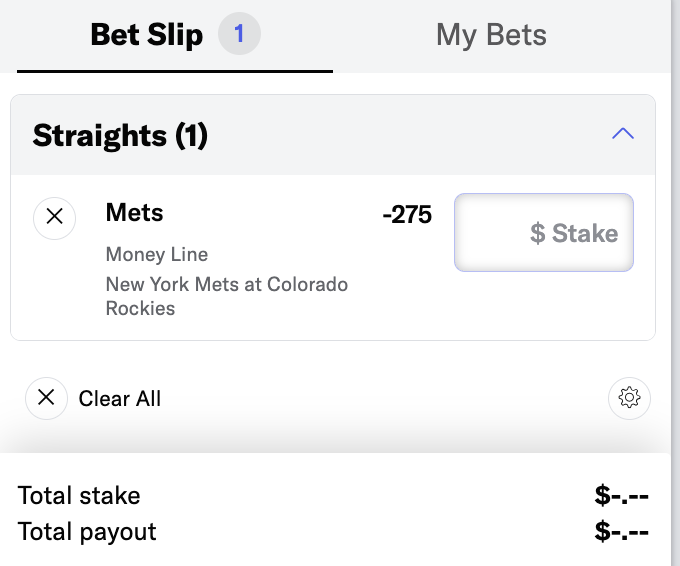Open bet slip settings gear
680x566 pixels.
pos(629,398)
